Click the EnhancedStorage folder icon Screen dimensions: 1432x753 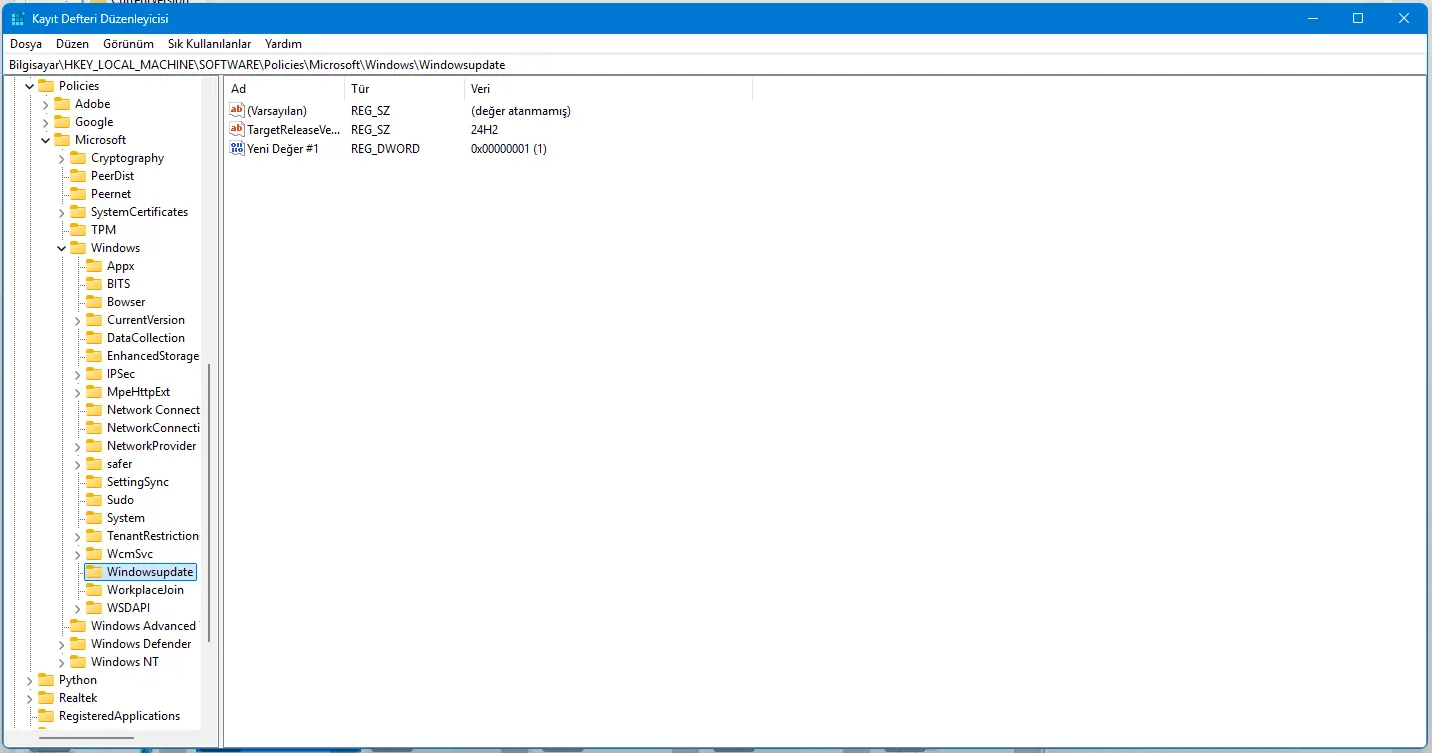[x=94, y=356]
